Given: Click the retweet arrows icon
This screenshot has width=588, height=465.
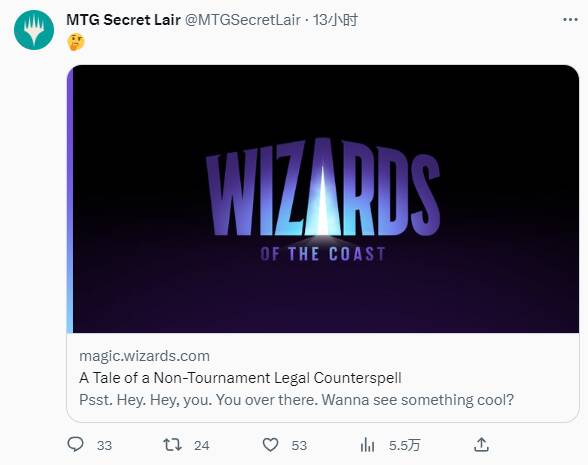Looking at the screenshot, I should point(172,445).
